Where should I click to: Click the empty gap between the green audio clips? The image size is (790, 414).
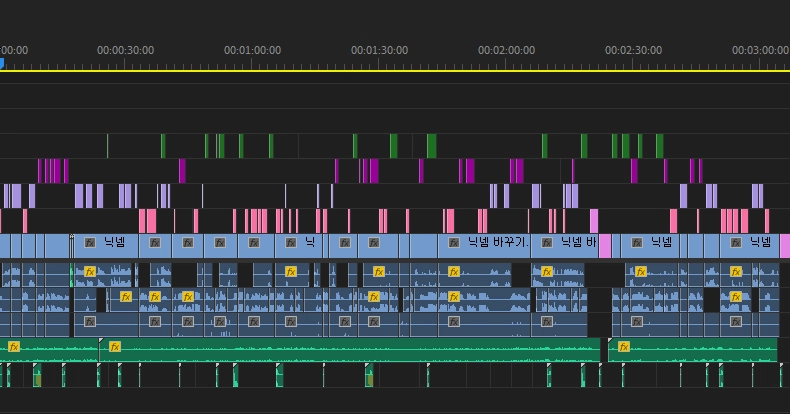point(604,349)
